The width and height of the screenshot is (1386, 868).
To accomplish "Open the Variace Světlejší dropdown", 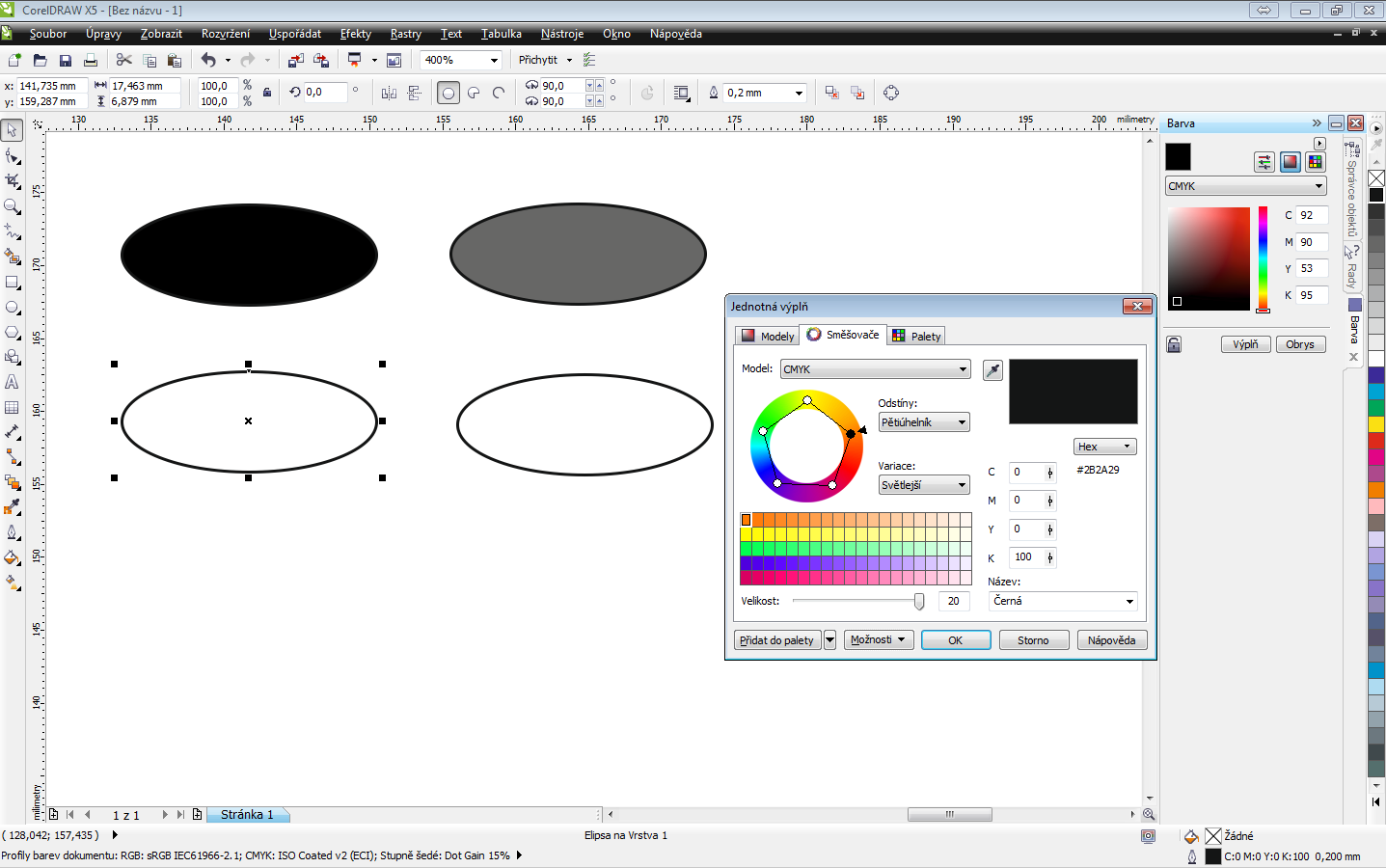I will [x=924, y=485].
